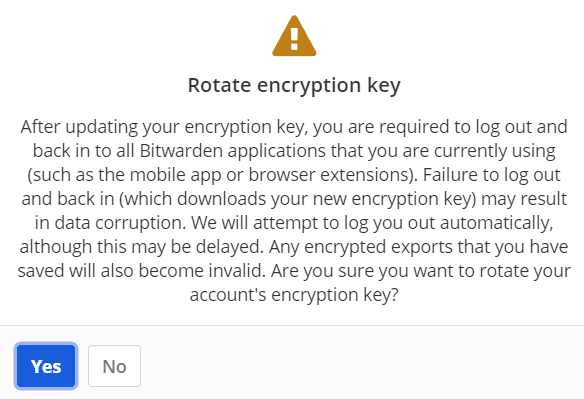Click the phrase 'Failure to log out'
The height and width of the screenshot is (399, 584).
click(492, 175)
